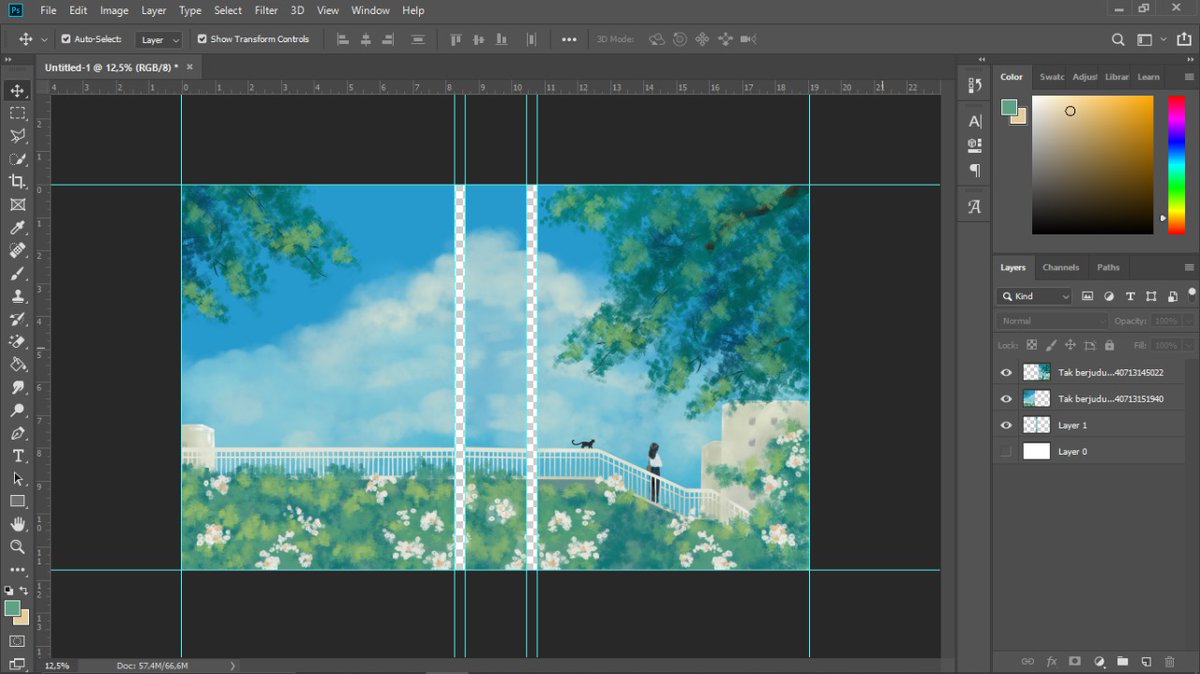Screen dimensions: 1200x674
Task: Toggle Quick Mask mode
Action: pyautogui.click(x=17, y=641)
